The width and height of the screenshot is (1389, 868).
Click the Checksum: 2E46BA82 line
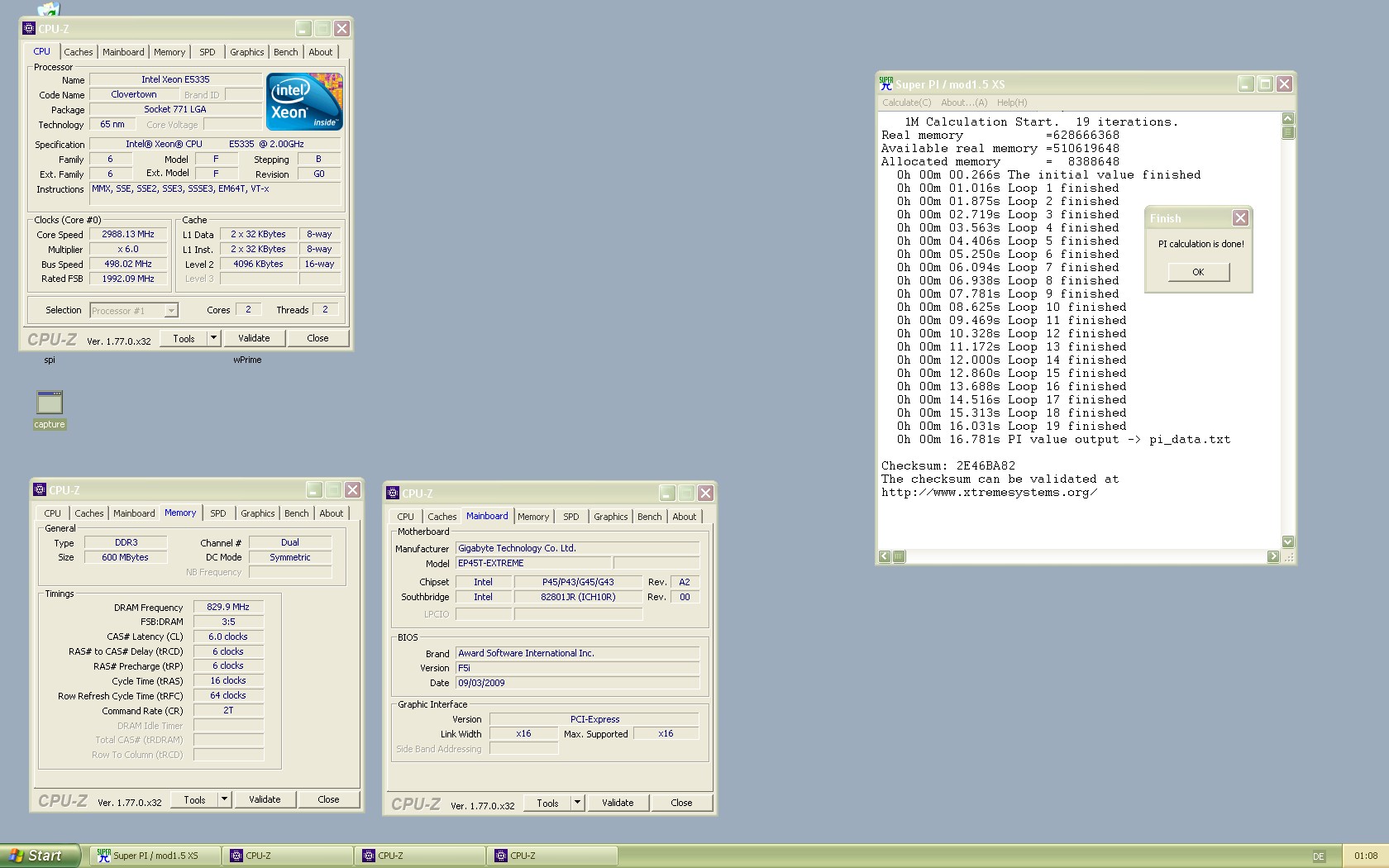pos(948,466)
